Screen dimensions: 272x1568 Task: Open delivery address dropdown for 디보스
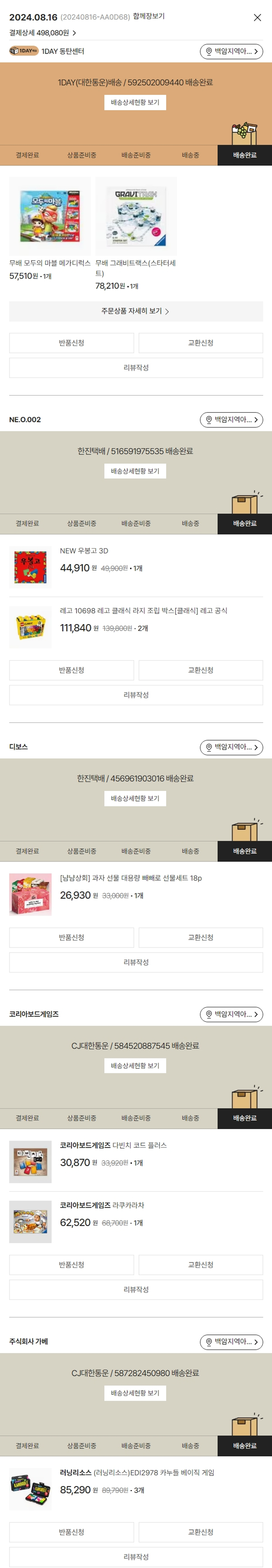(231, 747)
